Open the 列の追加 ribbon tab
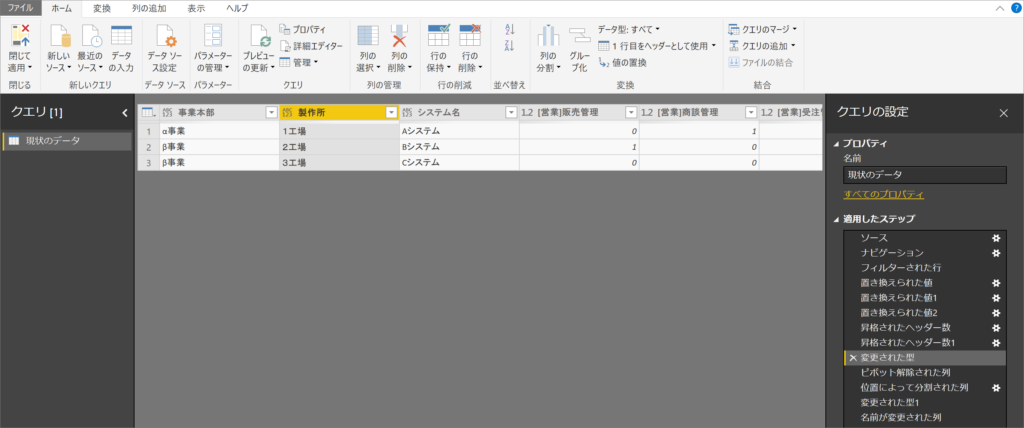 point(149,7)
